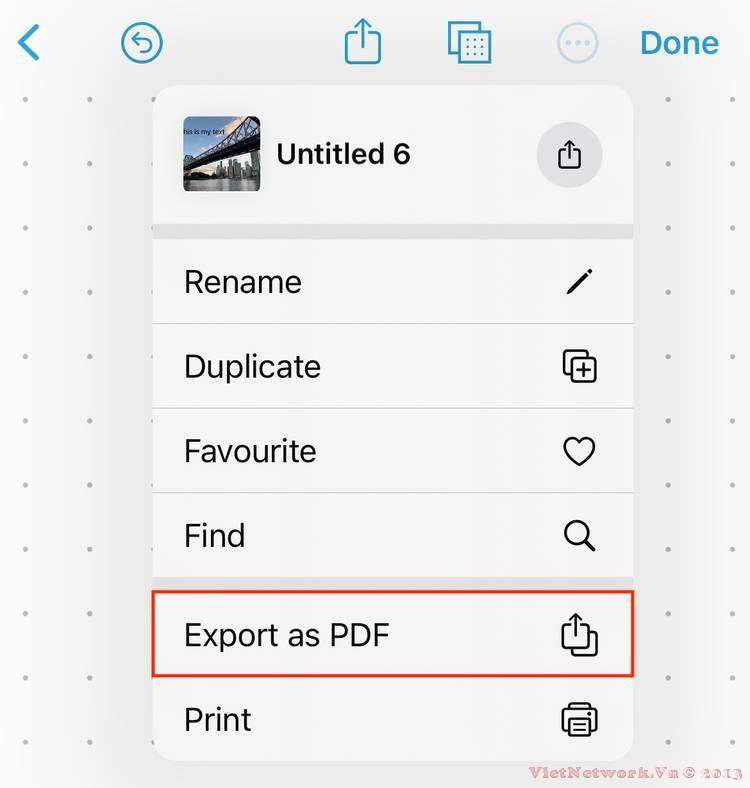Screen dimensions: 750x788
Task: Select Rename from the menu
Action: [x=393, y=282]
